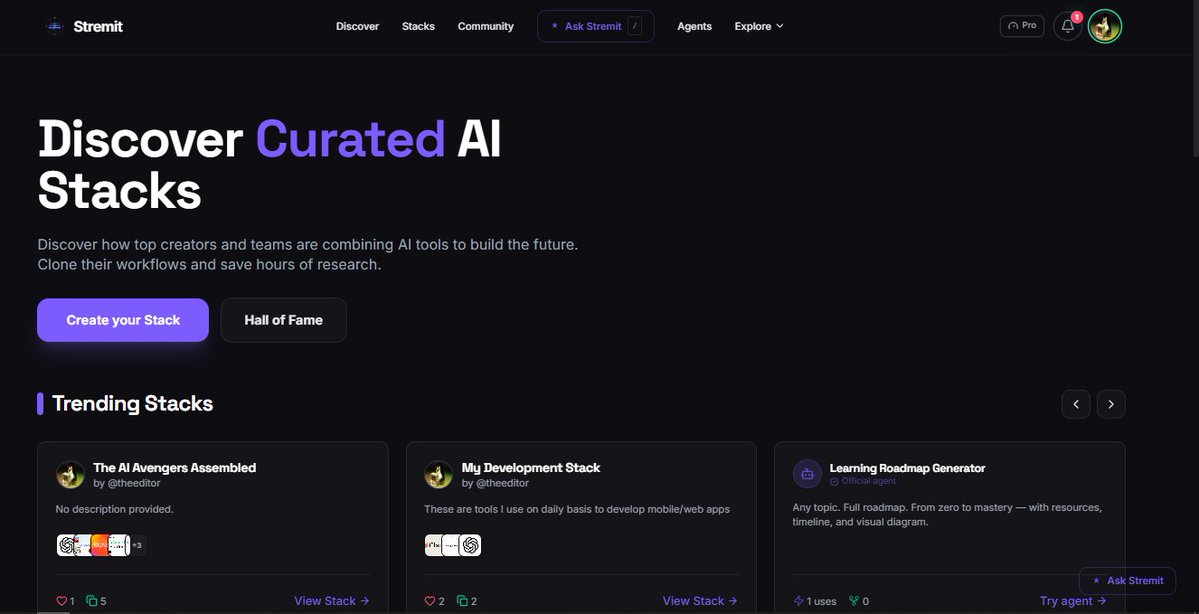1199x614 pixels.
Task: Click the fork icon on Learning Roadmap Generator card
Action: pyautogui.click(x=855, y=600)
